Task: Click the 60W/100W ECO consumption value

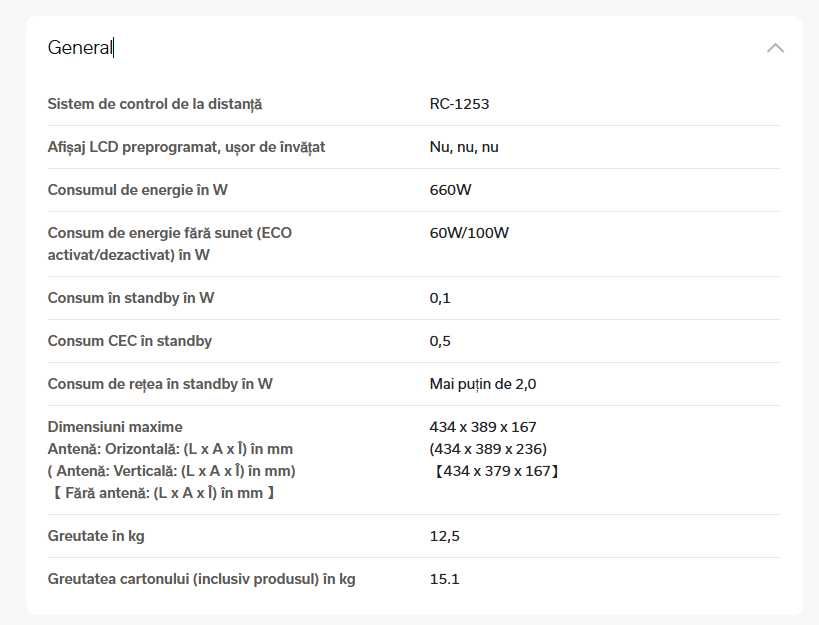Action: 469,233
